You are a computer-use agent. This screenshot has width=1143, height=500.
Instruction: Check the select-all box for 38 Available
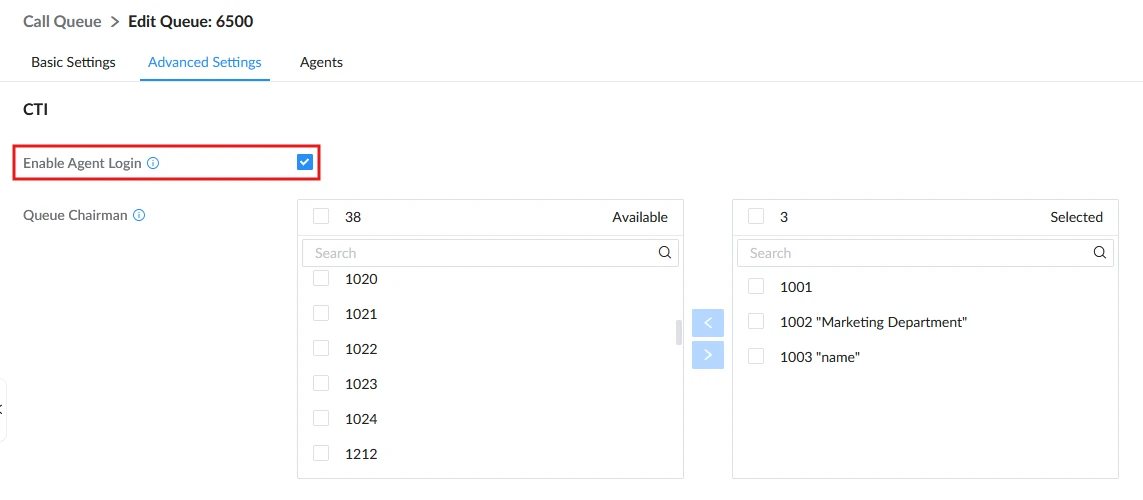coord(321,216)
